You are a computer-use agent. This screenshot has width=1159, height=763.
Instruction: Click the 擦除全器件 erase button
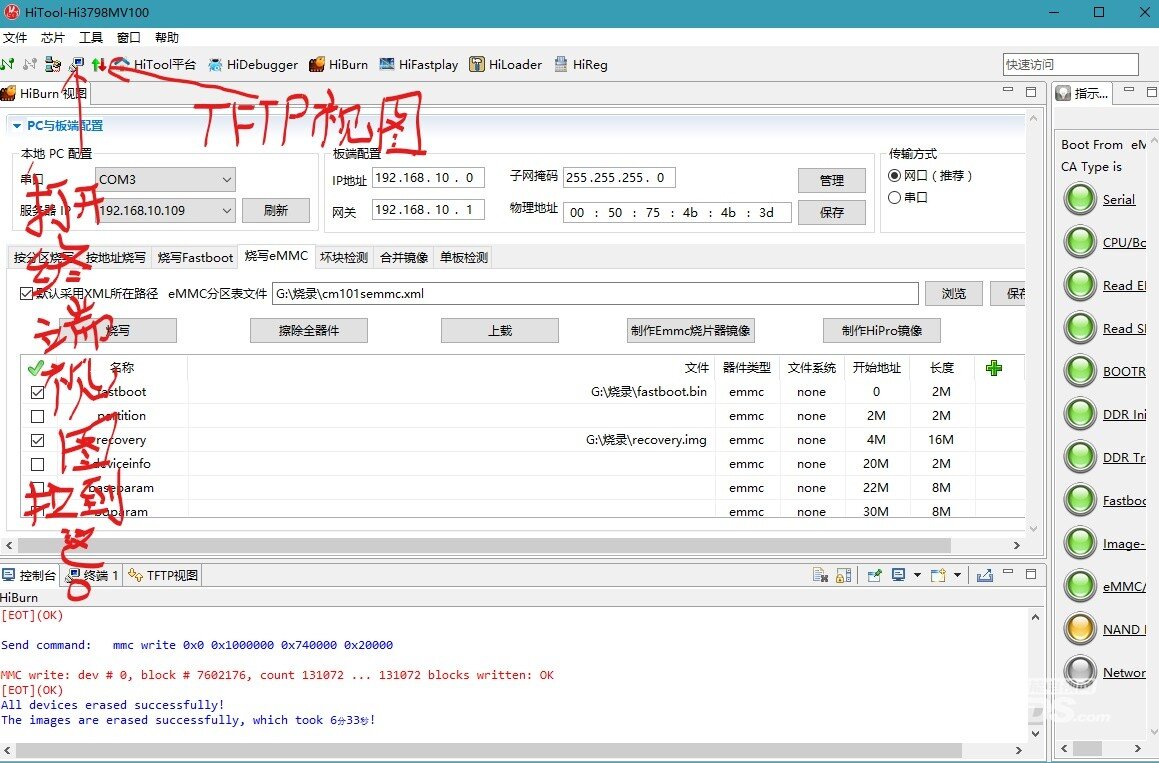coord(309,330)
